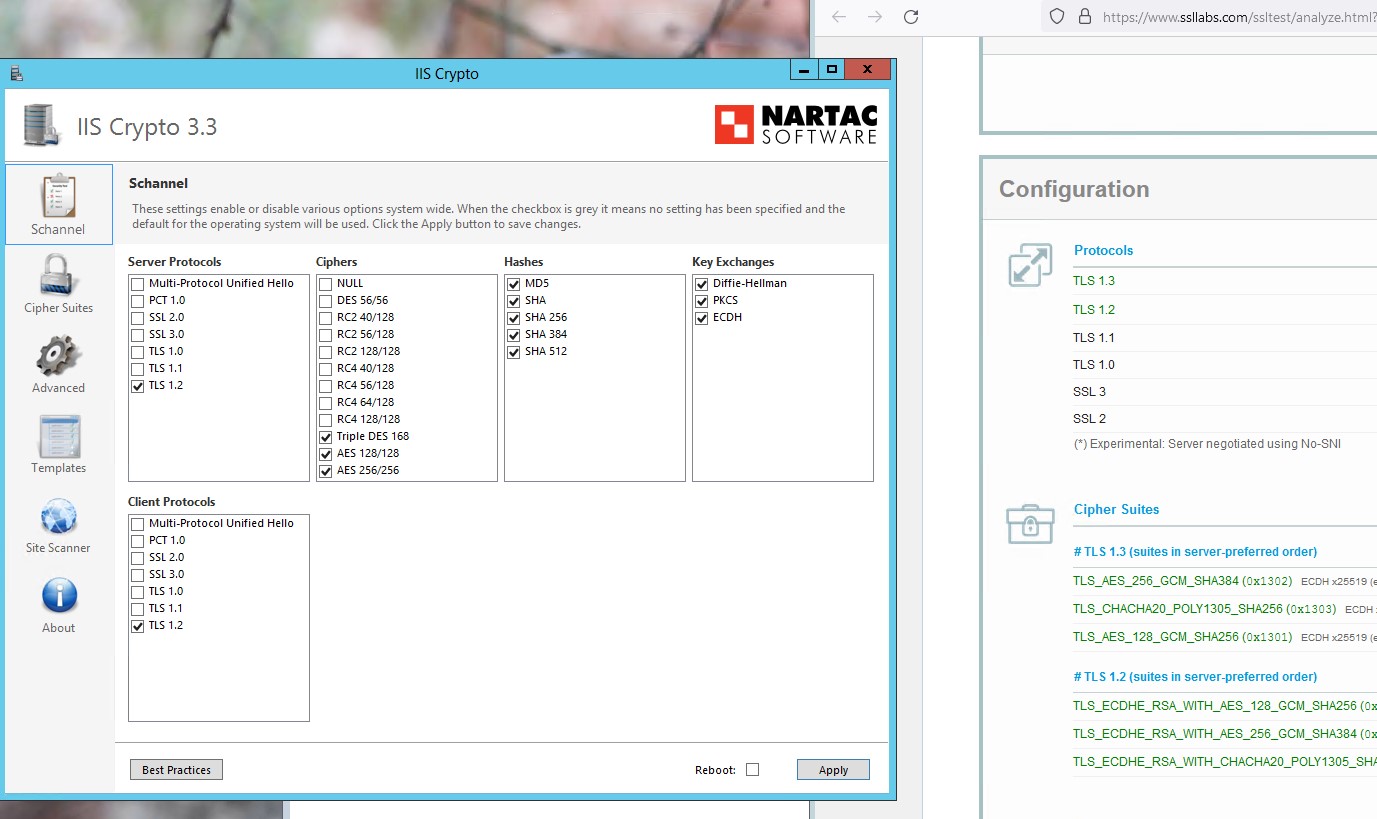Toggle the NULL cipher checkbox
The width and height of the screenshot is (1377, 819).
pos(326,284)
